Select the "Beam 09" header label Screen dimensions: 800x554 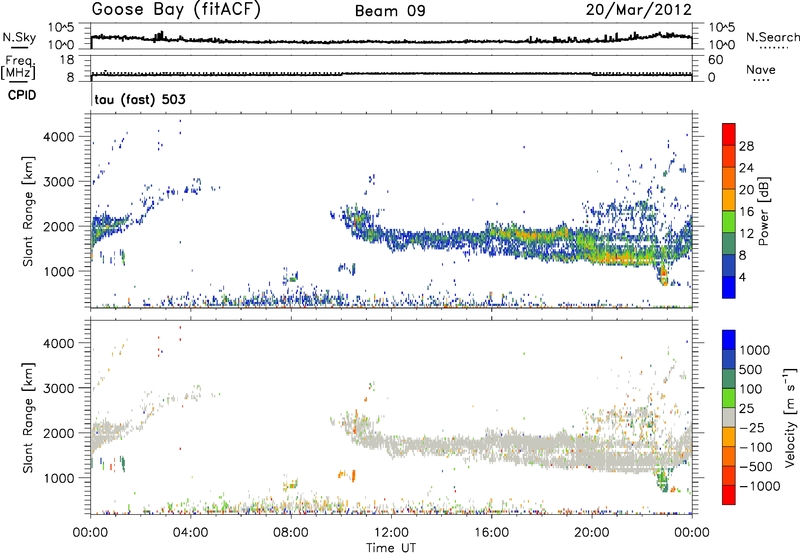coord(390,11)
